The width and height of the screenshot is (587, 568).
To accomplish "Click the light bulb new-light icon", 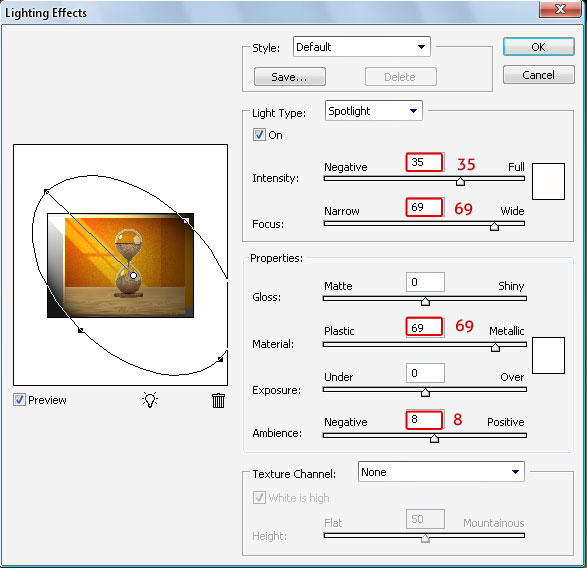I will coord(150,400).
